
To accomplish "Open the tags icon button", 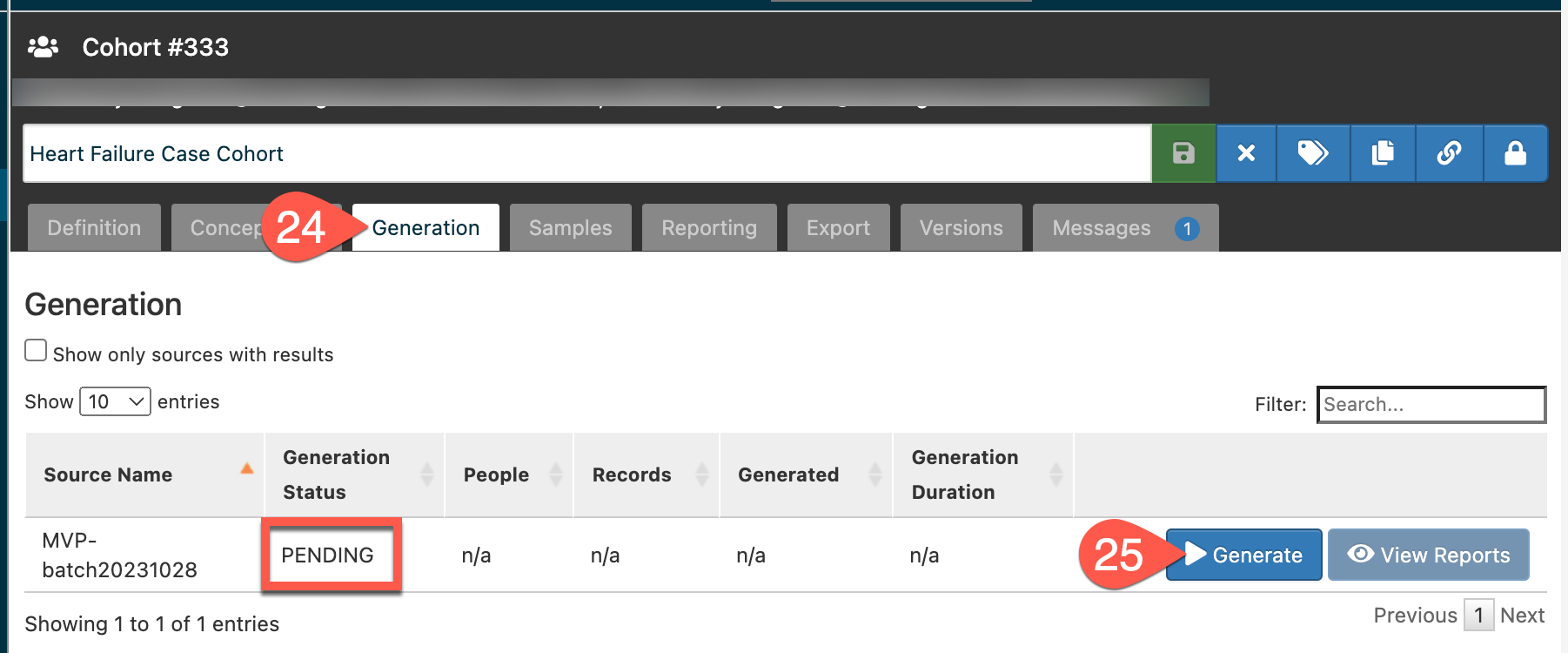I will (1313, 153).
